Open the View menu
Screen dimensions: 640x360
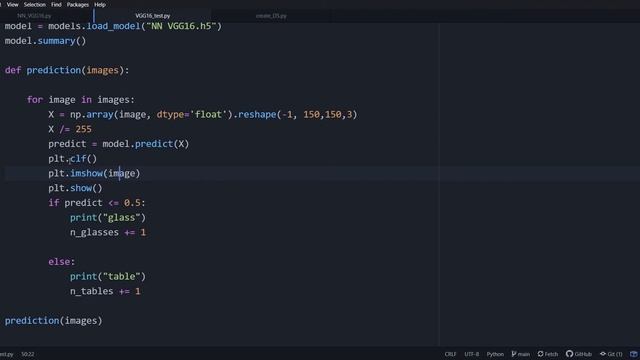click(x=13, y=4)
